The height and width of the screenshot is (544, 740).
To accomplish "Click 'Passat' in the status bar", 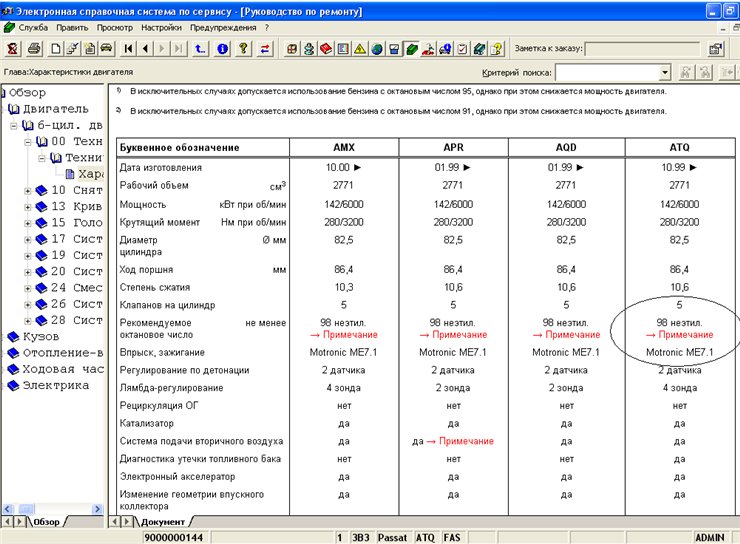I will coord(393,537).
